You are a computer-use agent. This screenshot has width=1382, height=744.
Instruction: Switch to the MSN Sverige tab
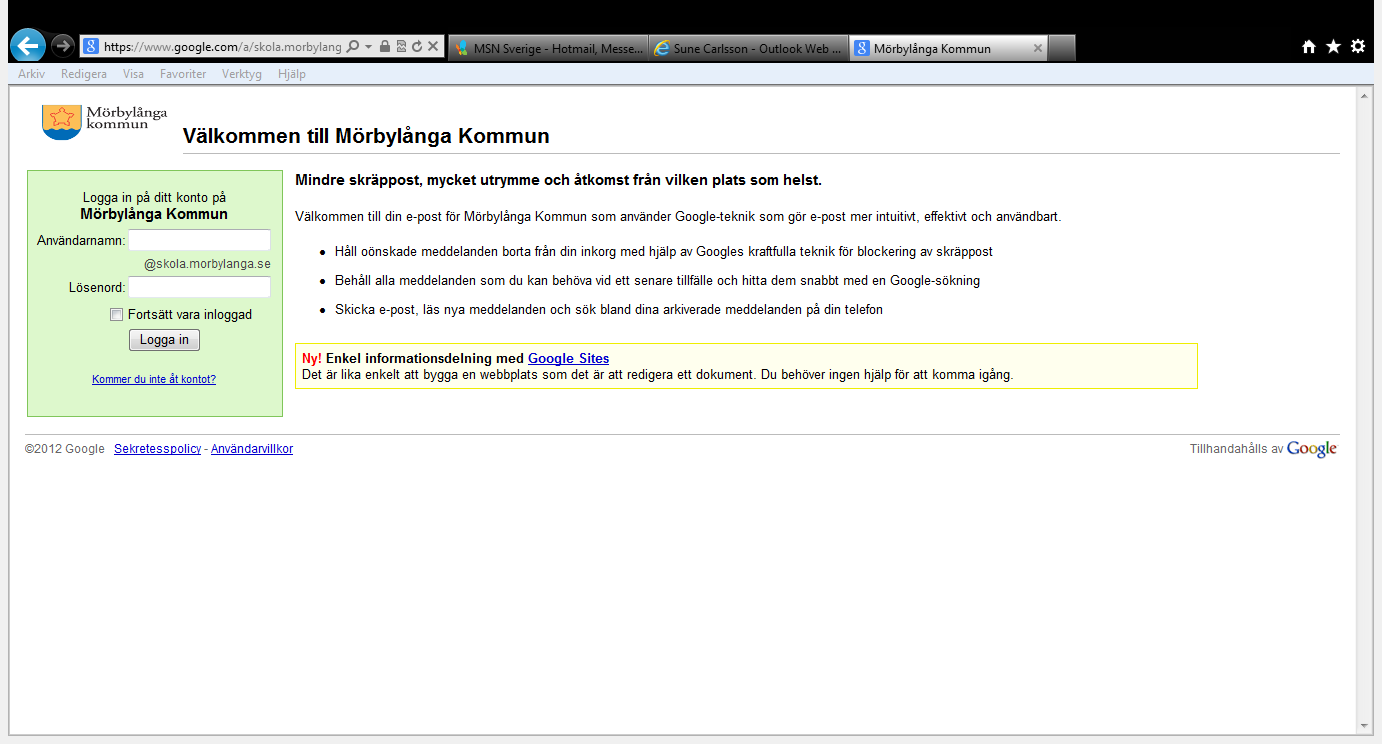[548, 48]
